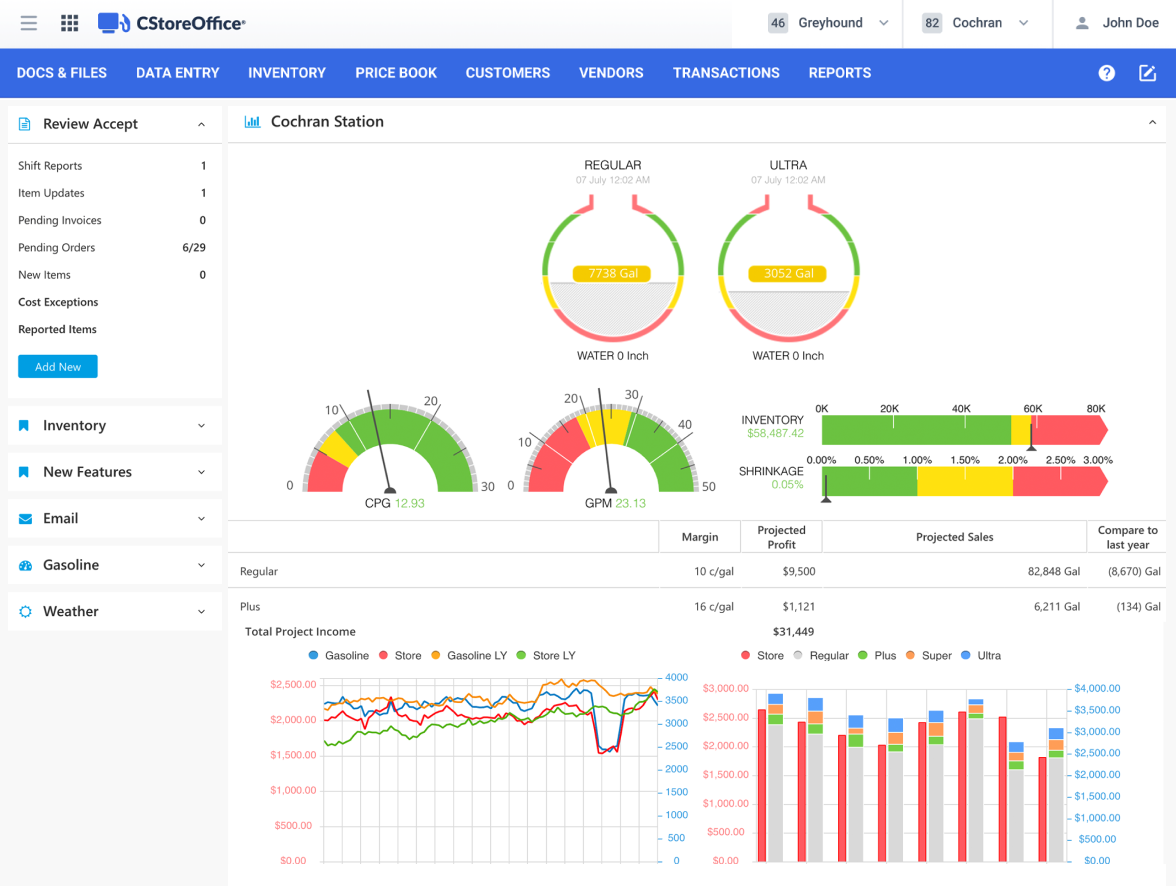
Task: Click the Gasoline gauge icon
Action: click(x=26, y=565)
